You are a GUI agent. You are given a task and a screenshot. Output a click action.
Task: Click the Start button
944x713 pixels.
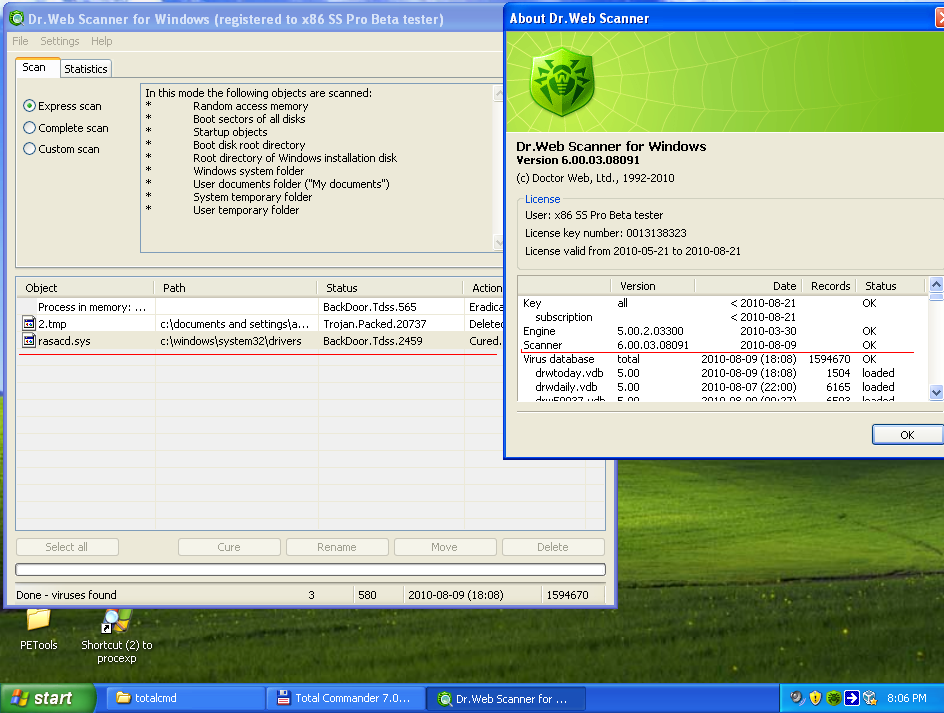pyautogui.click(x=48, y=698)
